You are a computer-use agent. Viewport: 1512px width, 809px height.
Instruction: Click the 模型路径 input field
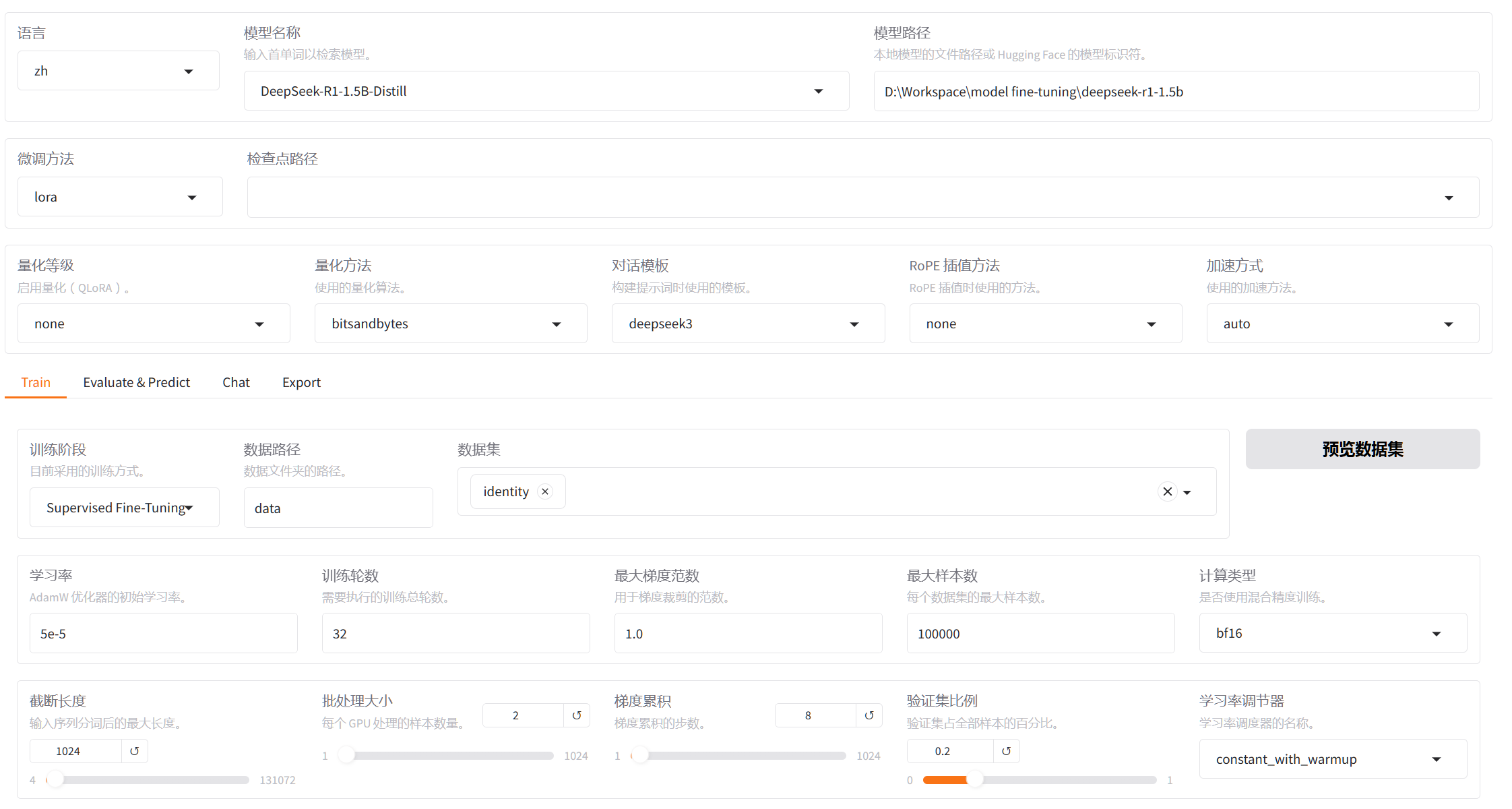click(1176, 92)
